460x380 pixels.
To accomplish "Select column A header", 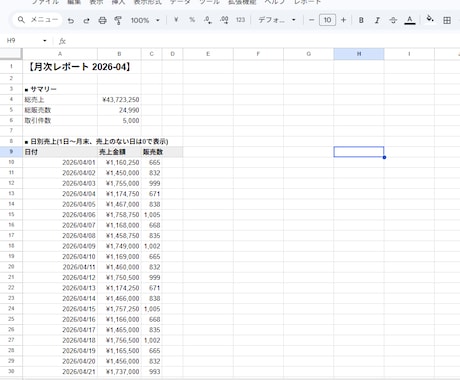I will click(60, 54).
